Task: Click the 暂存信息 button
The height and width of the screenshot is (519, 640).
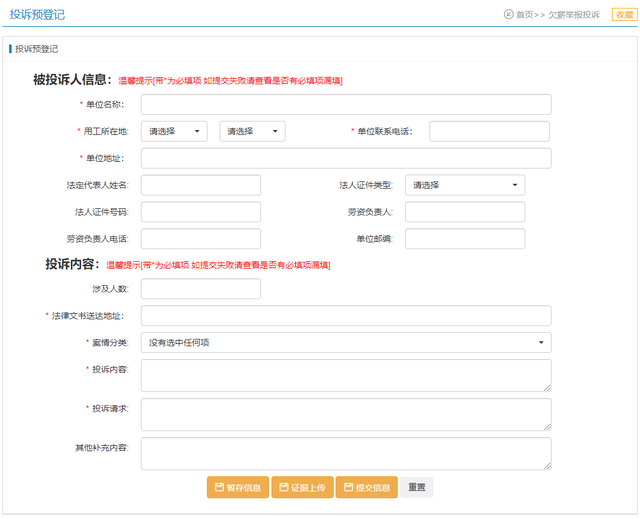Action: (x=238, y=487)
